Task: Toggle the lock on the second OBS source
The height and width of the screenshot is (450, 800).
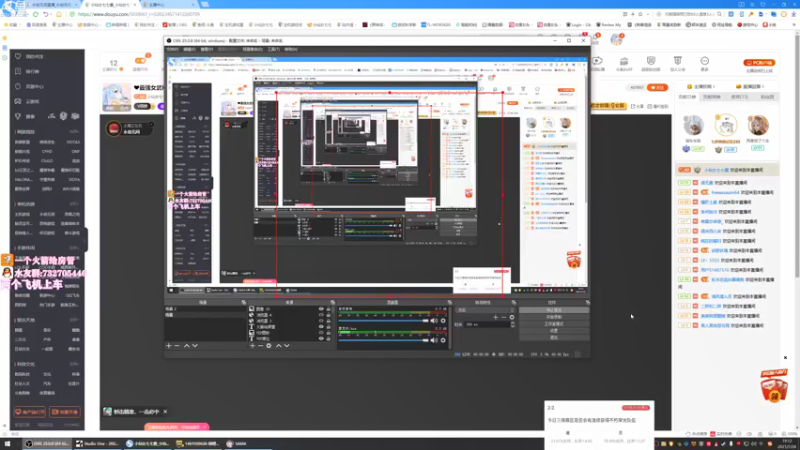Action: pyautogui.click(x=329, y=315)
